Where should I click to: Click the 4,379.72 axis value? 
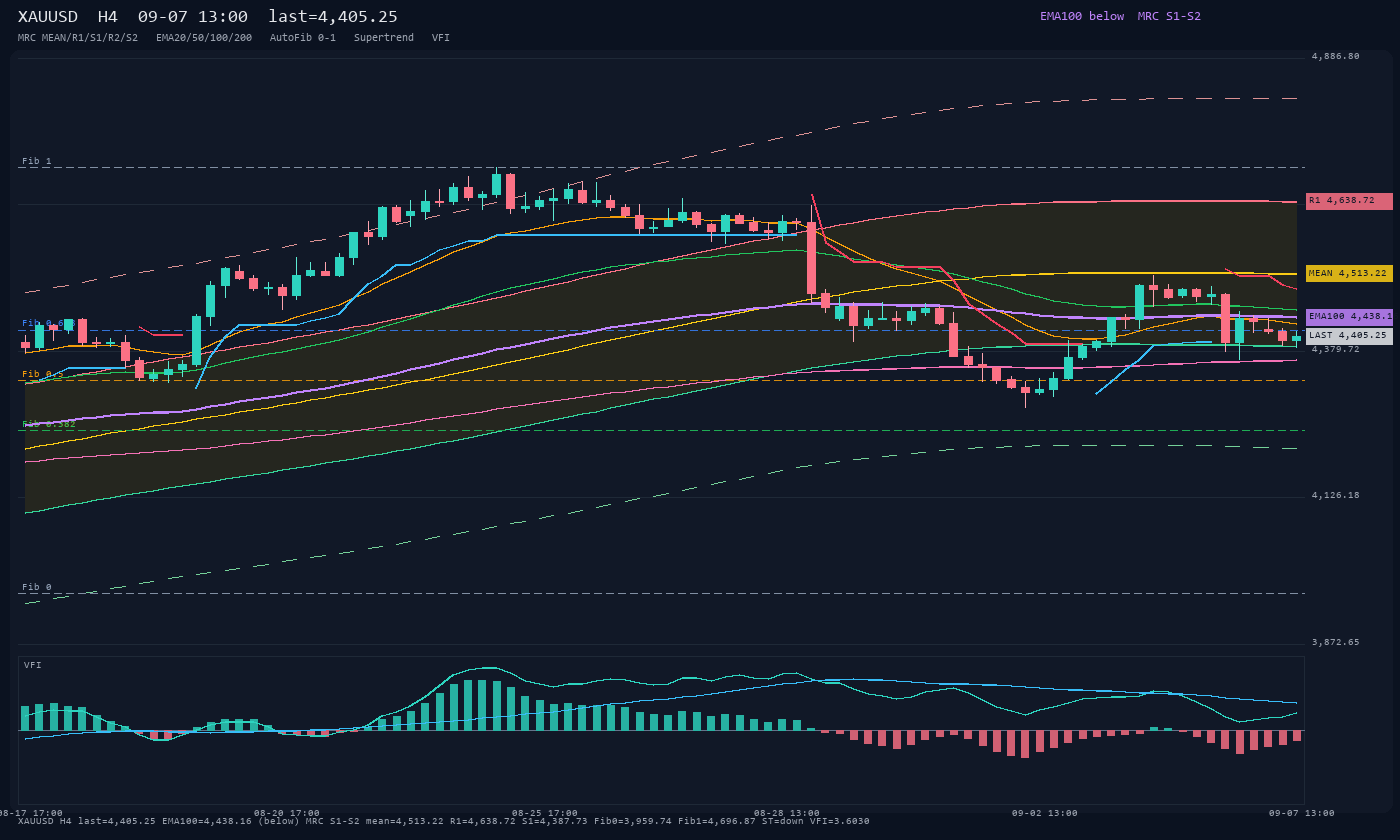click(x=1336, y=349)
